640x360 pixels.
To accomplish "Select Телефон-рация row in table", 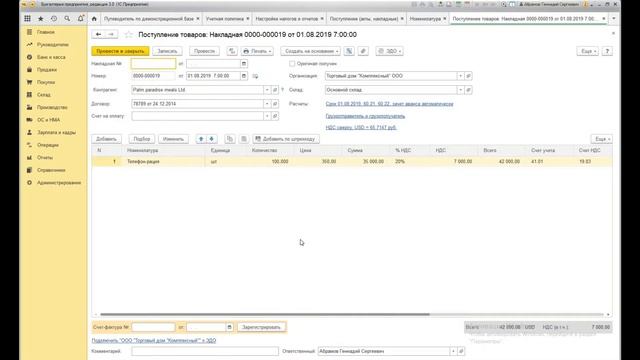I will tap(352, 162).
